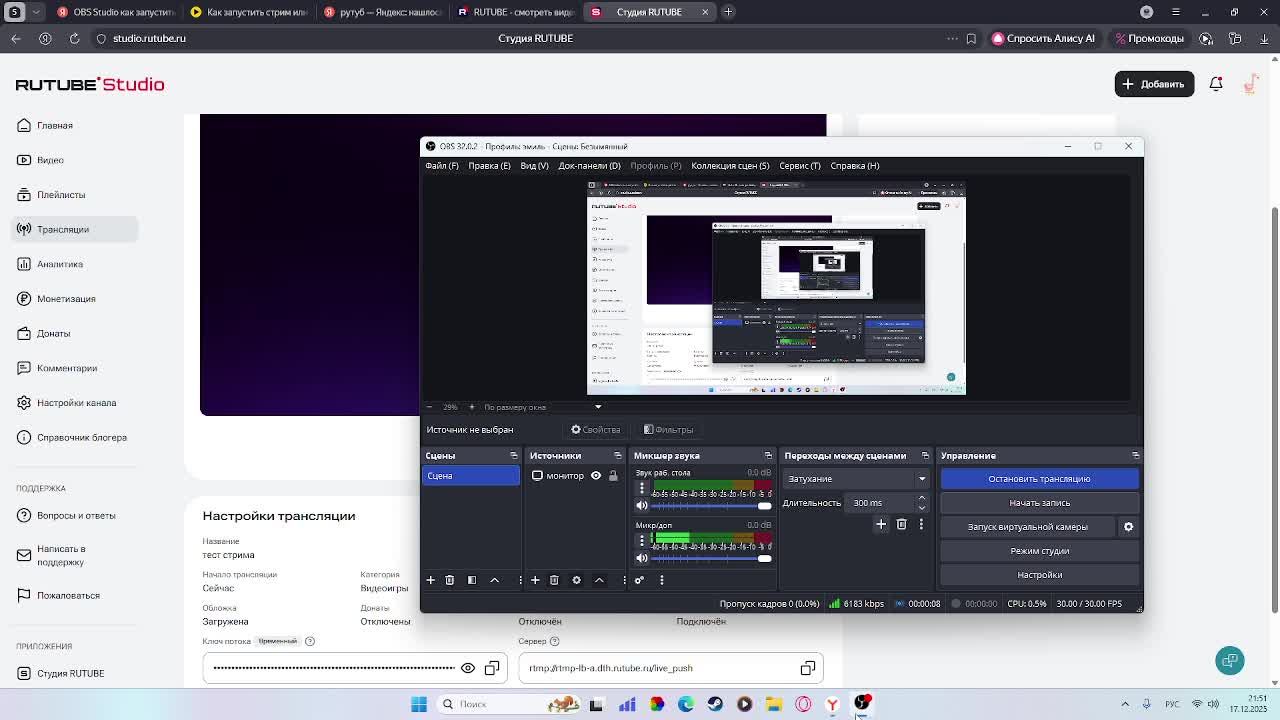Image resolution: width=1280 pixels, height=720 pixels.
Task: Open Трансляции in RUTUBE Studio sidebar
Action: pyautogui.click(x=63, y=230)
